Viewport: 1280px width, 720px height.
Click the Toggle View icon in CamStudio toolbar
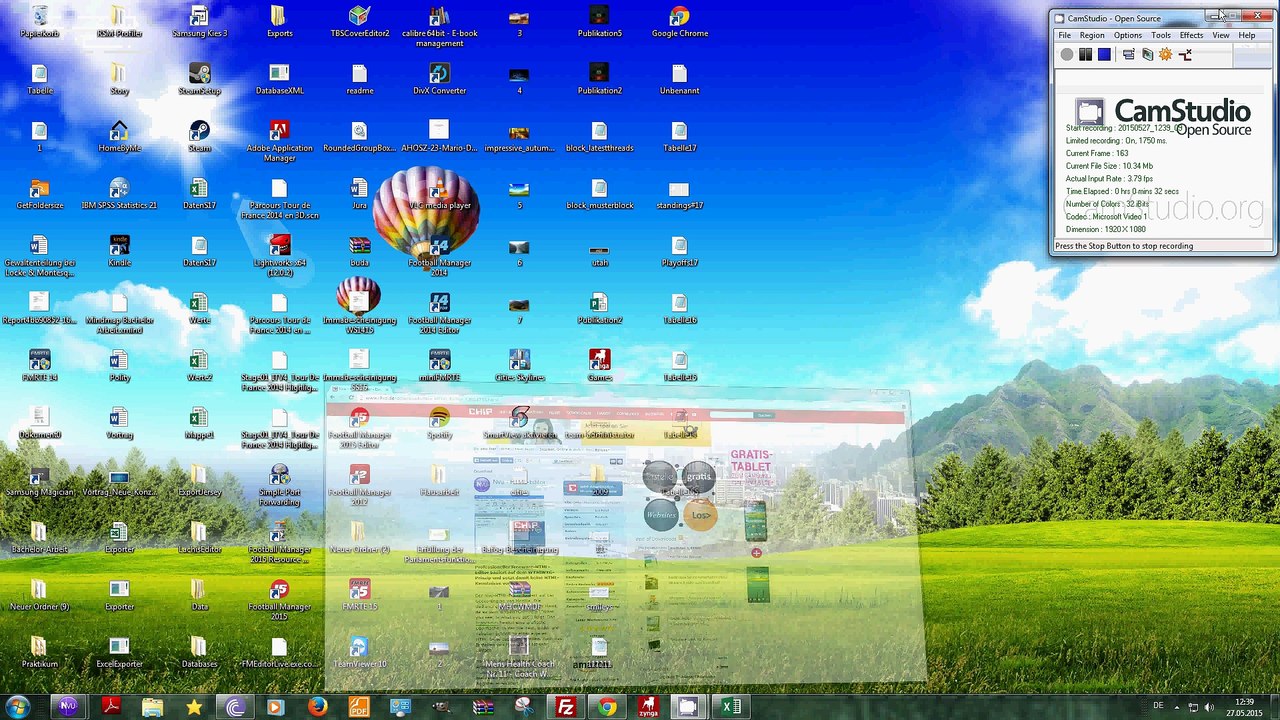(x=1128, y=55)
